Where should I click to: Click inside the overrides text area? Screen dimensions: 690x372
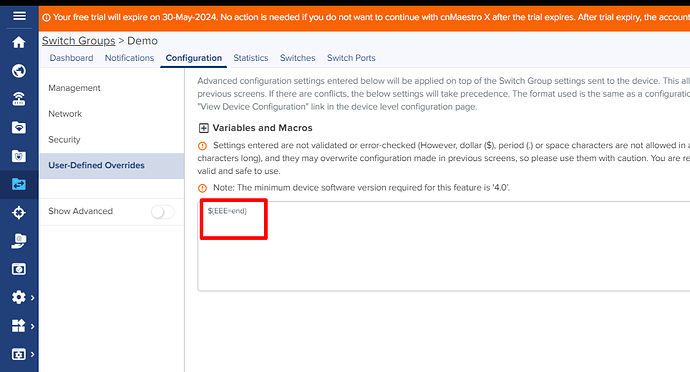[444, 246]
